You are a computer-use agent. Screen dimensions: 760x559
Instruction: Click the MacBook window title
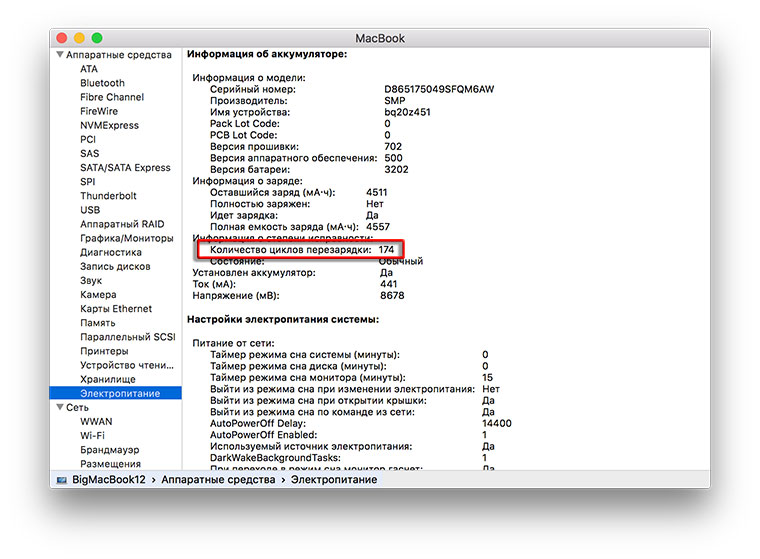(380, 38)
